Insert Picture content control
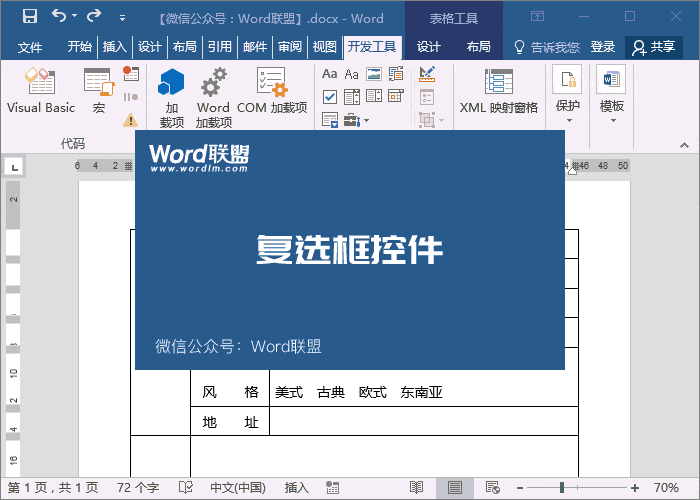Screen dimensions: 700x500 click(374, 74)
